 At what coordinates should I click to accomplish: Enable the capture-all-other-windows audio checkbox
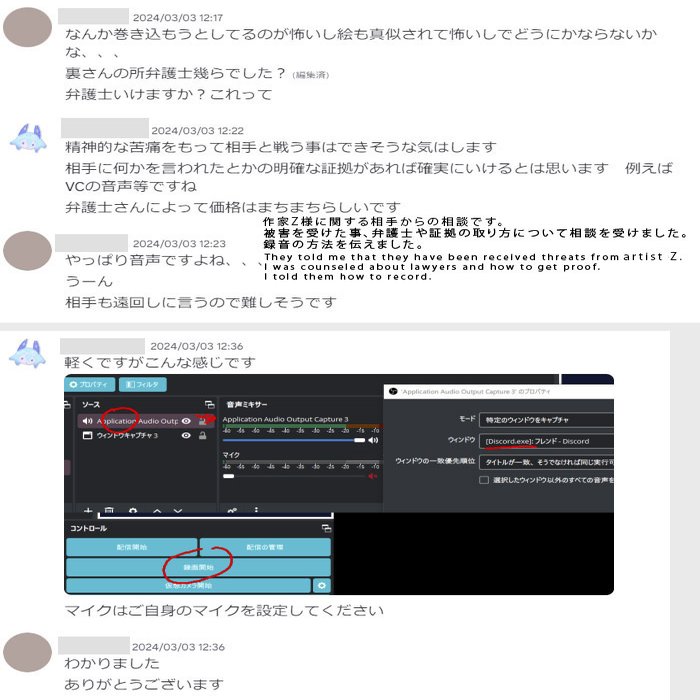484,480
